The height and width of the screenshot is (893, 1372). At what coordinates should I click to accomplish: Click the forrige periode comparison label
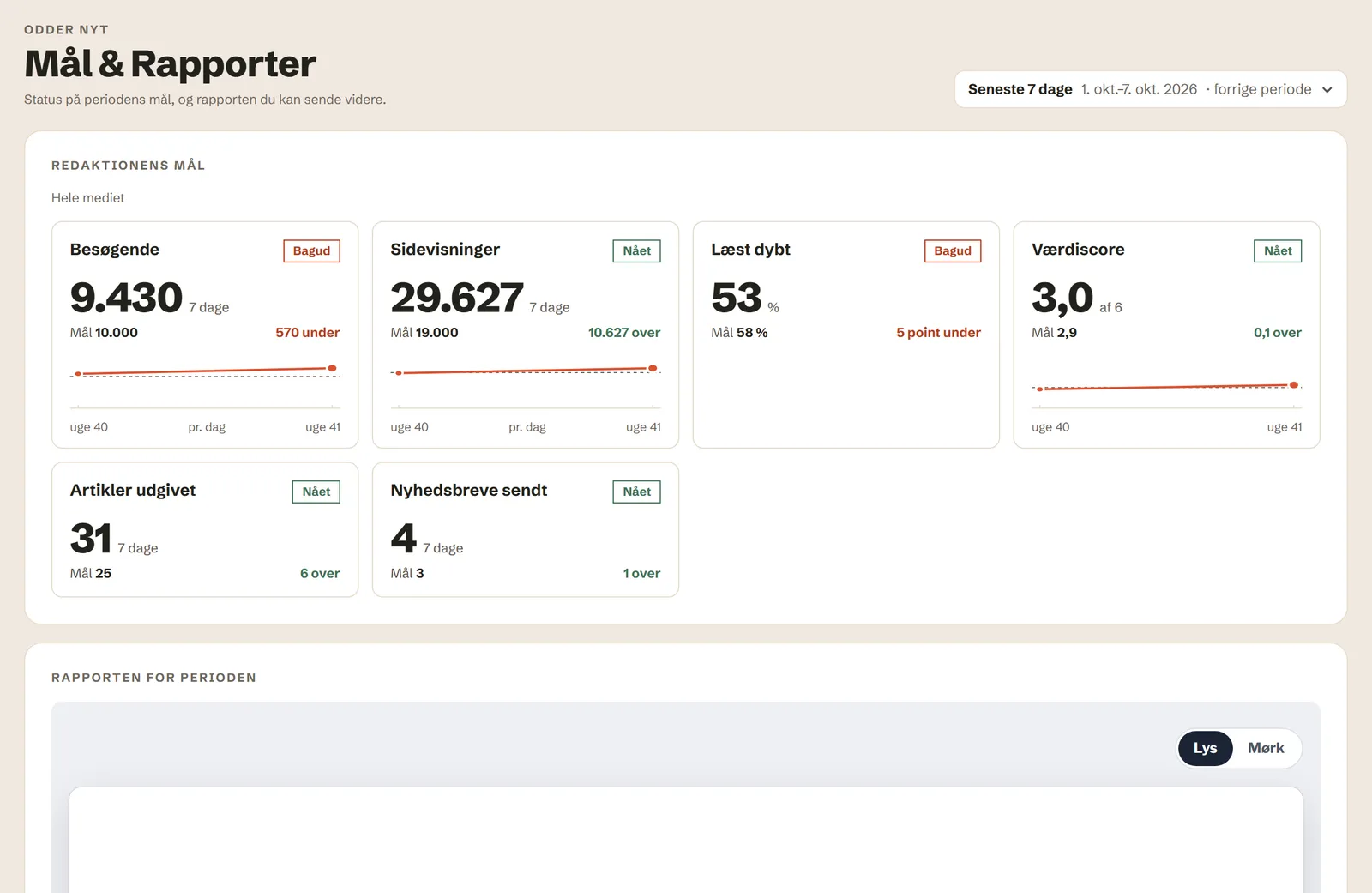(x=1262, y=89)
